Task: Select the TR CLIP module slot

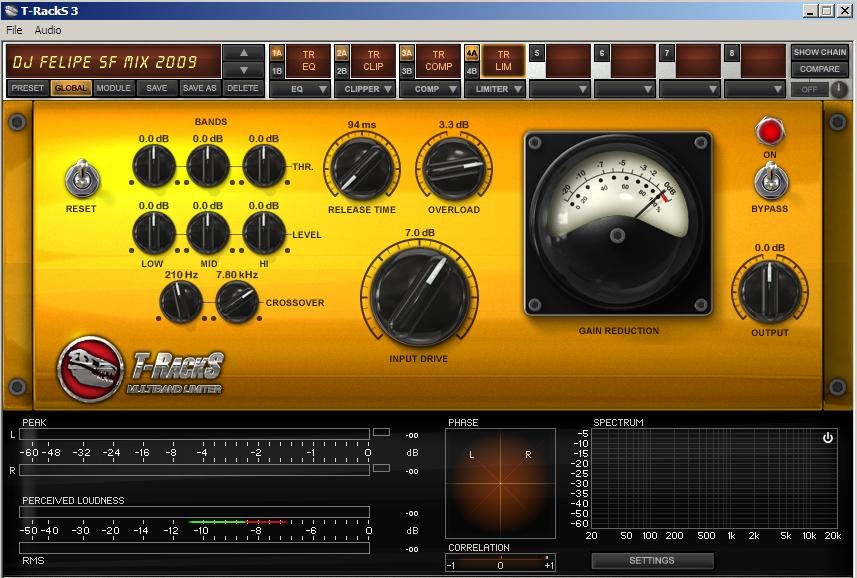Action: click(373, 62)
